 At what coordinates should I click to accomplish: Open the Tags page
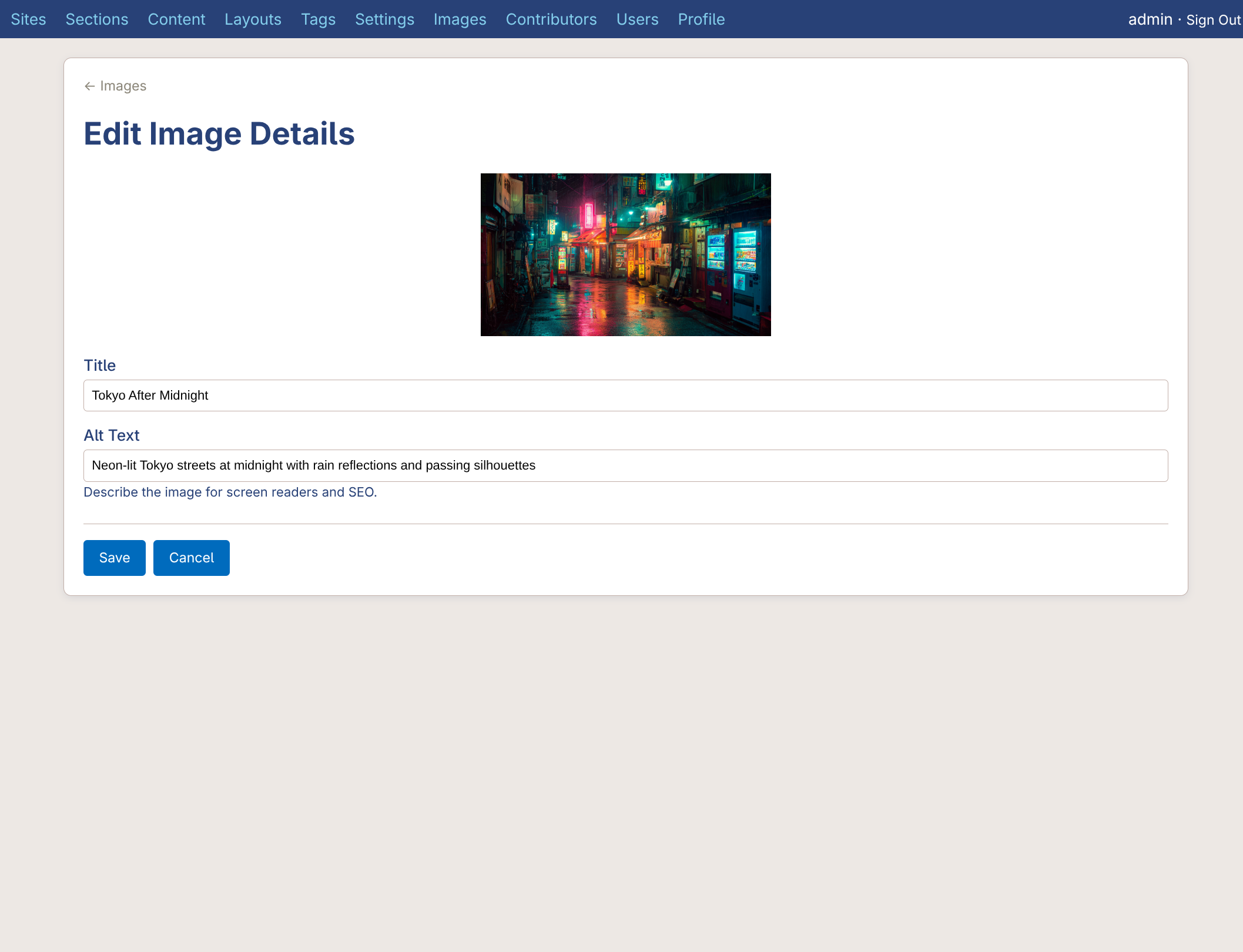coord(318,19)
